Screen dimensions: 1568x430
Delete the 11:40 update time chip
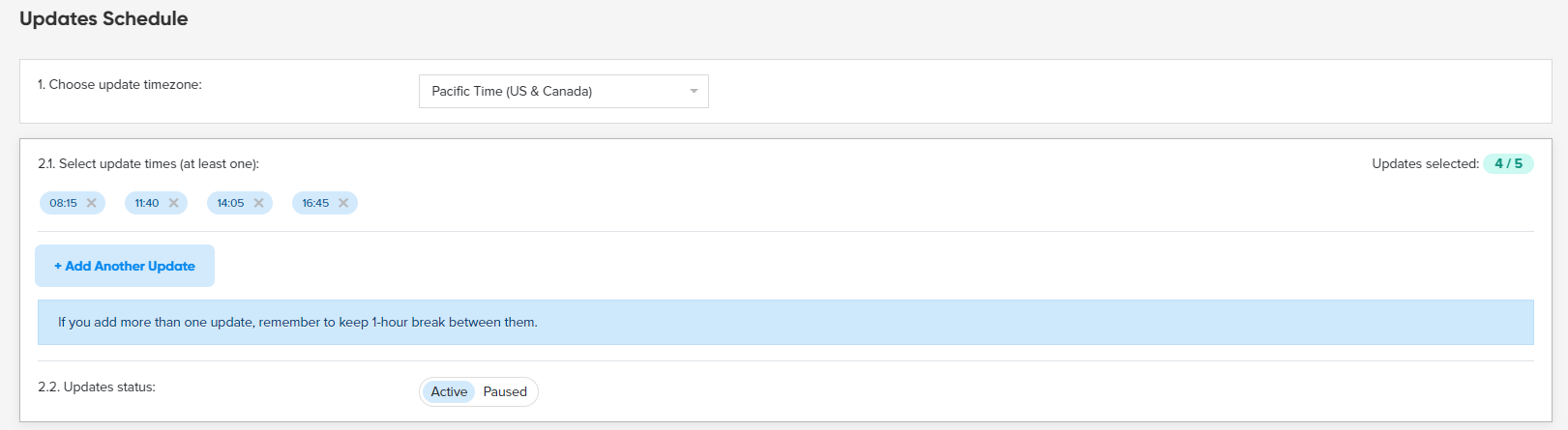click(x=174, y=203)
